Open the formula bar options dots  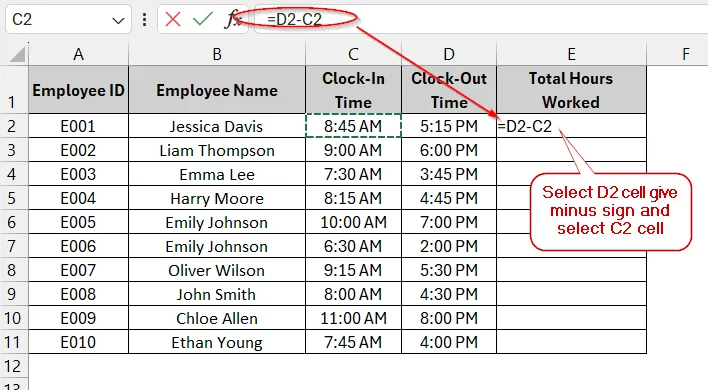click(x=144, y=19)
